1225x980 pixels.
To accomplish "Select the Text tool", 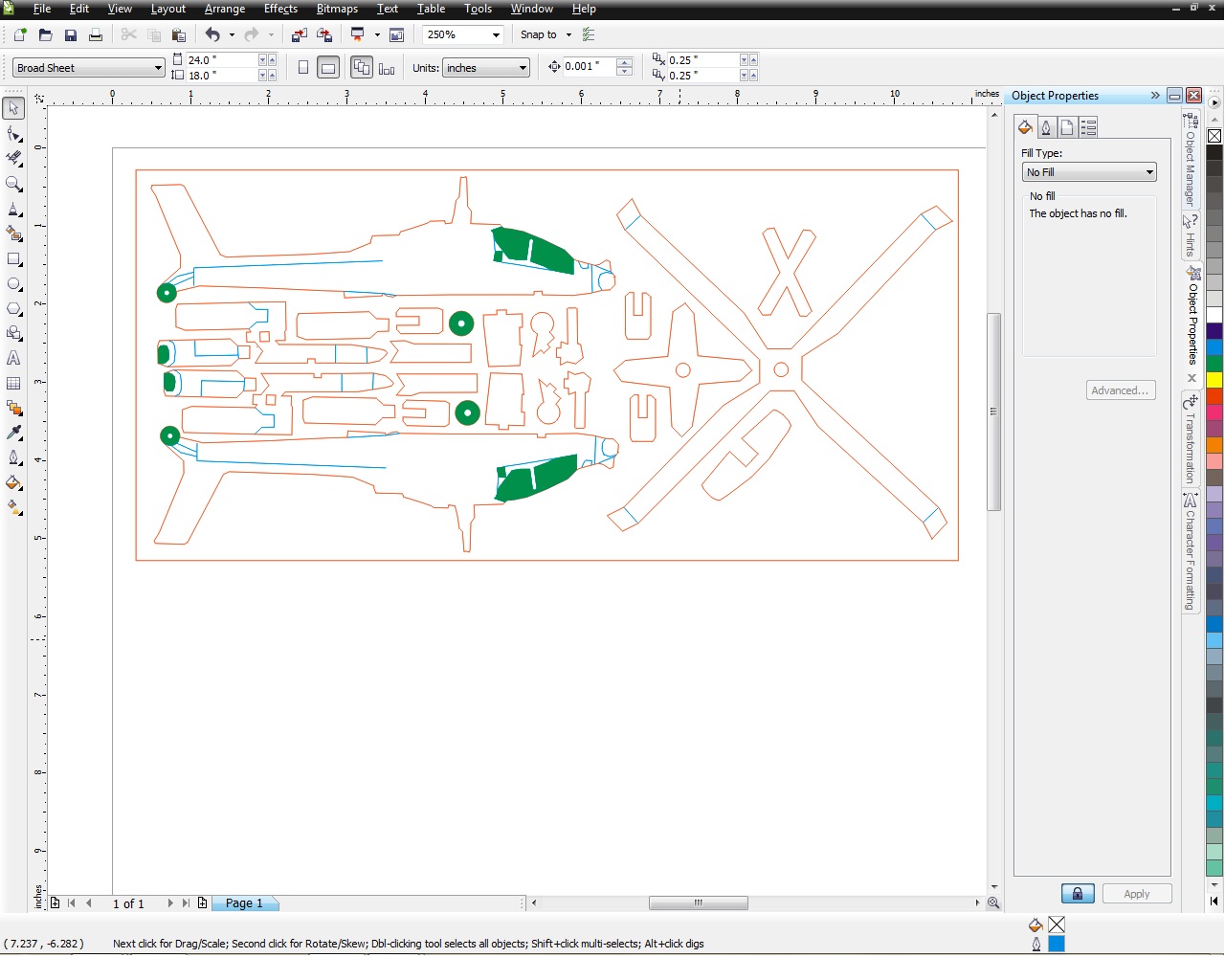I will point(14,358).
